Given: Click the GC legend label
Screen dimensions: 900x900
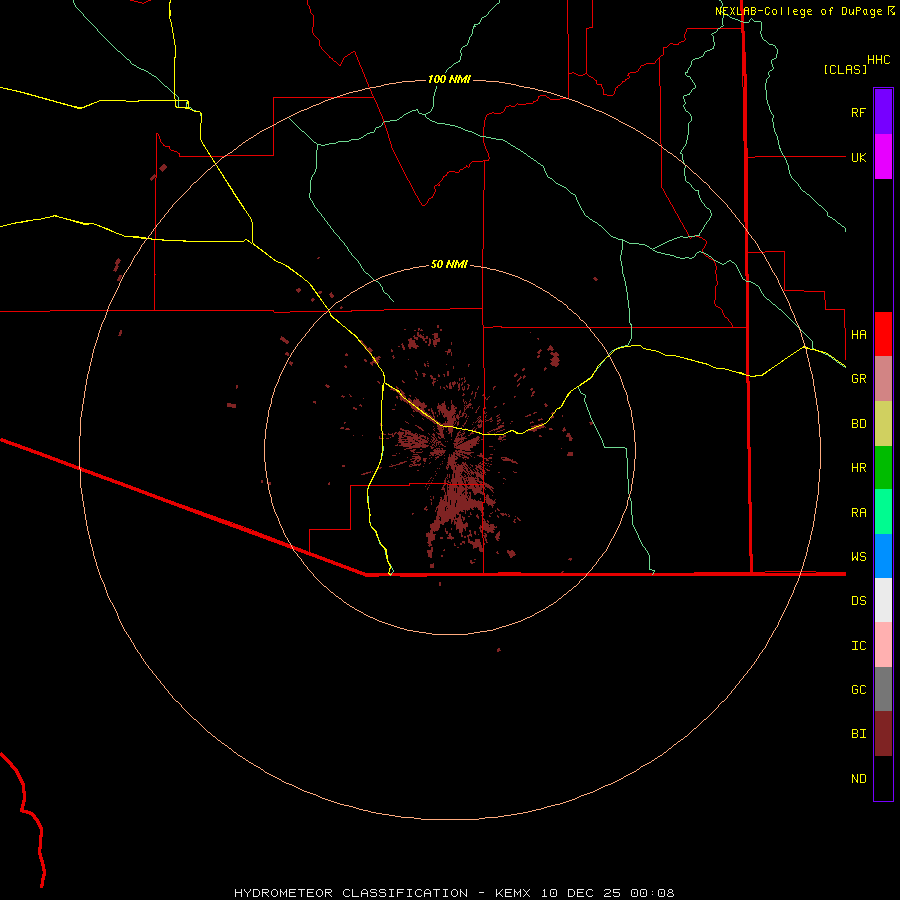Looking at the screenshot, I should click(858, 690).
